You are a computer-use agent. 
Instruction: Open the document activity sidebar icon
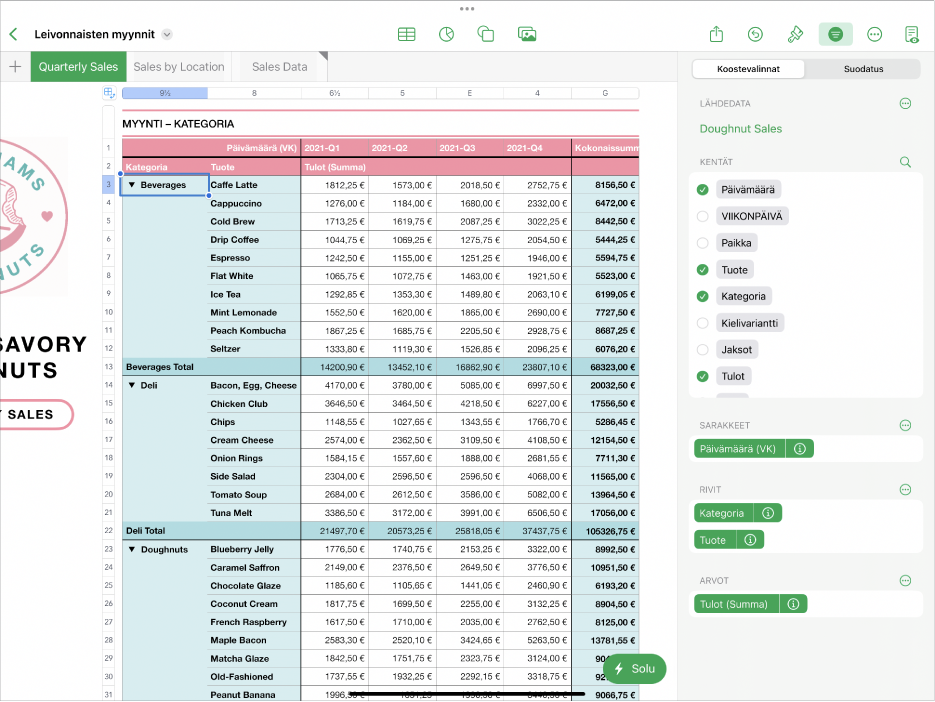(x=912, y=35)
